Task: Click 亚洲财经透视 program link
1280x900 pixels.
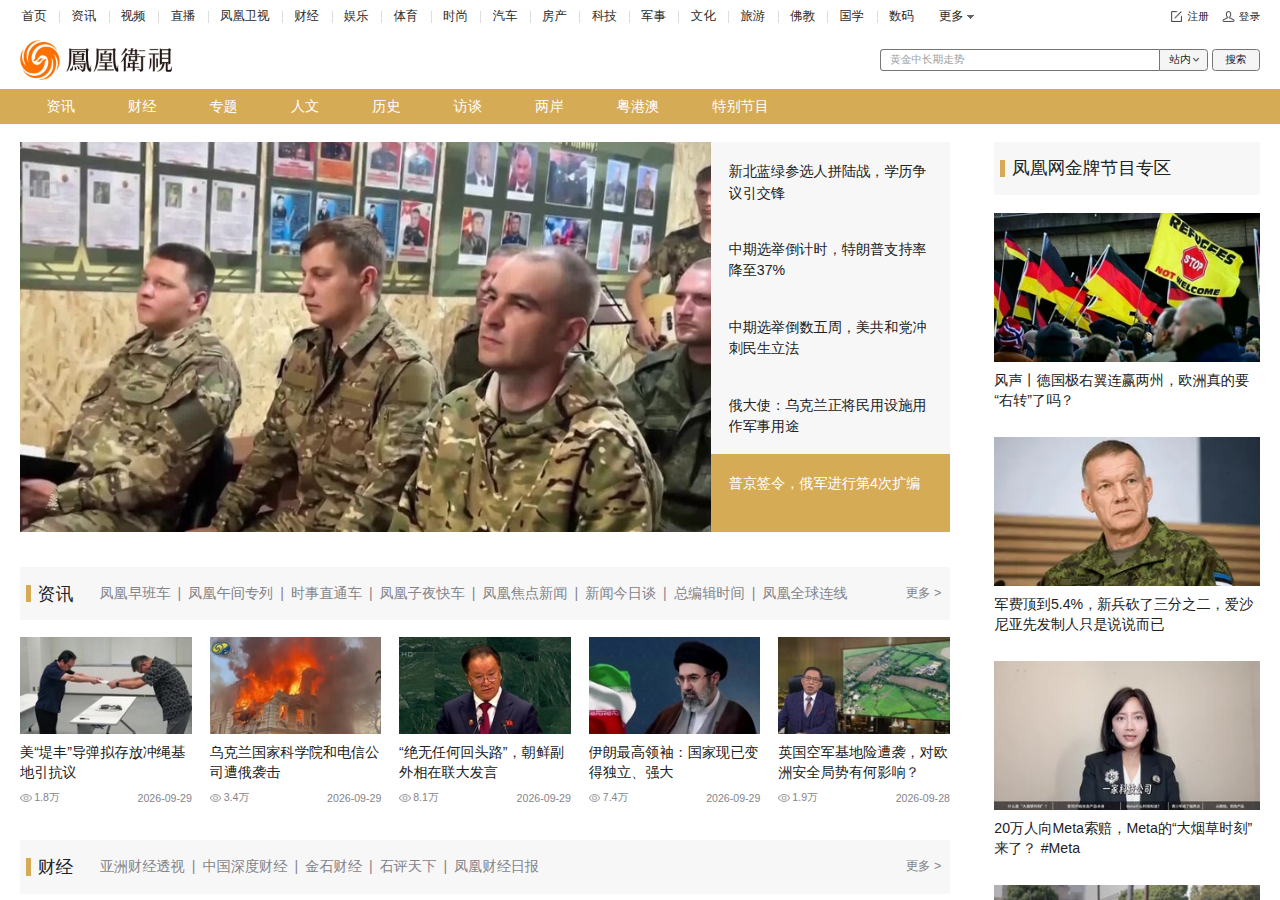Action: (x=142, y=866)
